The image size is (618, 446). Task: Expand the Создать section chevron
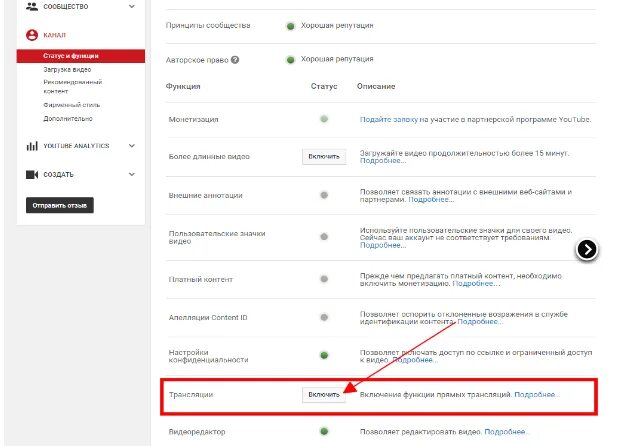pyautogui.click(x=132, y=174)
